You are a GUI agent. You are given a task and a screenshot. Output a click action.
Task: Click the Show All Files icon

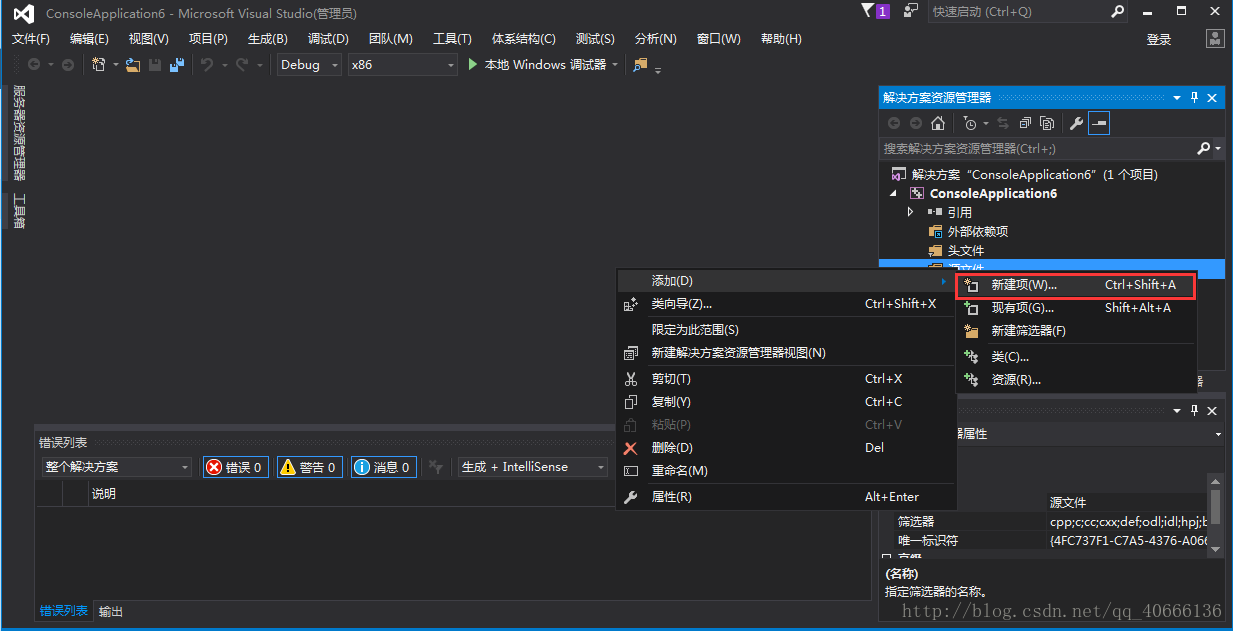point(1047,123)
